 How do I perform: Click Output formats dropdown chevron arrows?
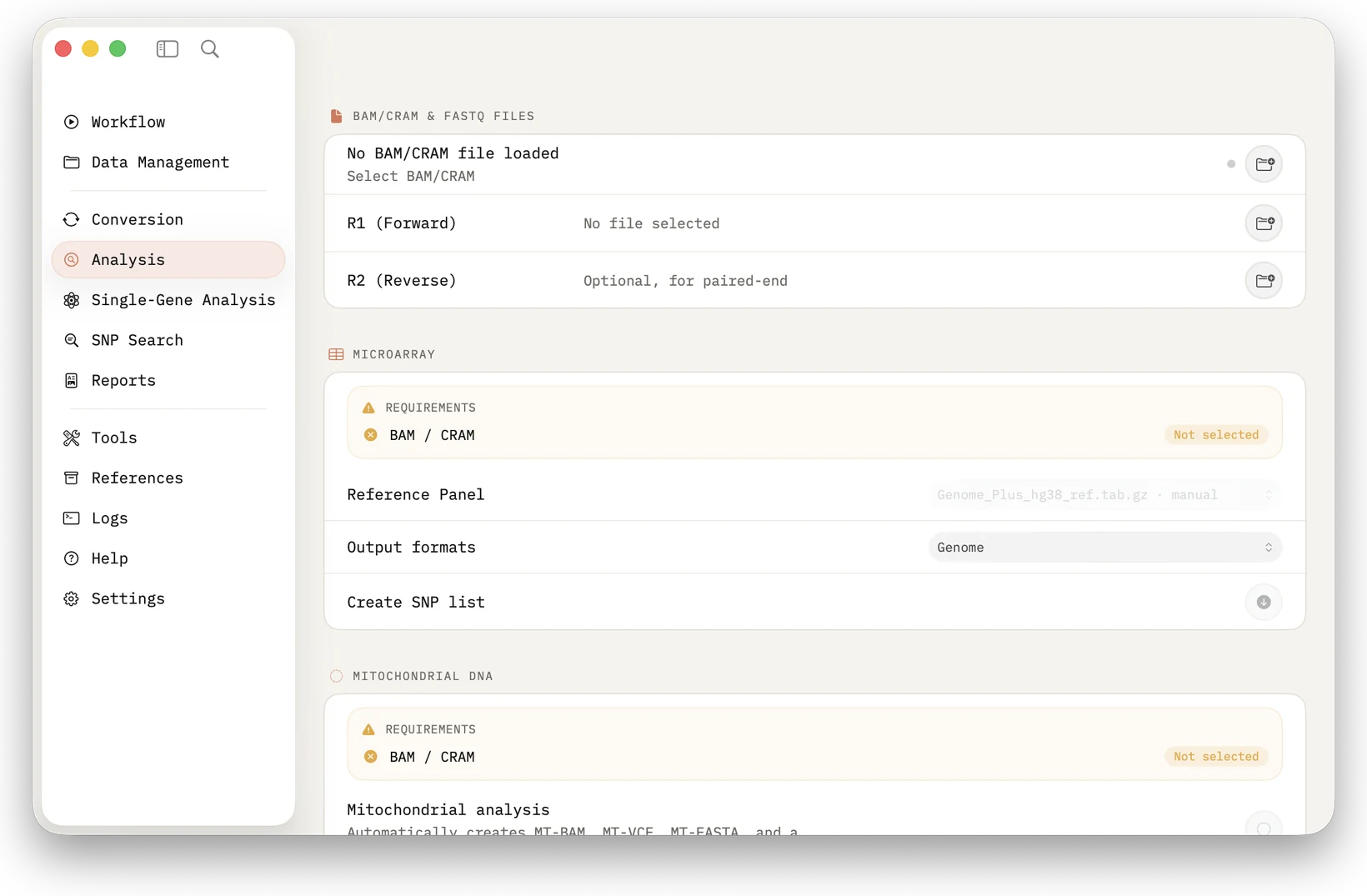tap(1268, 548)
